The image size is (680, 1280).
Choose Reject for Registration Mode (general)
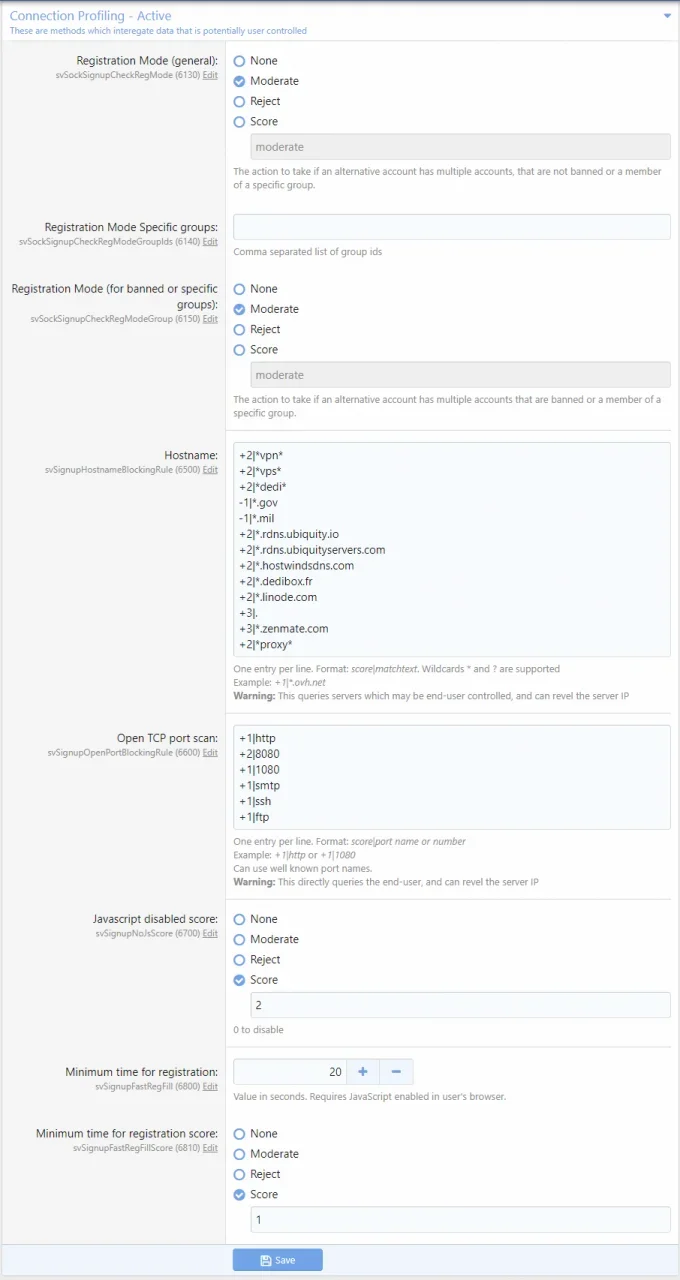click(x=256, y=101)
